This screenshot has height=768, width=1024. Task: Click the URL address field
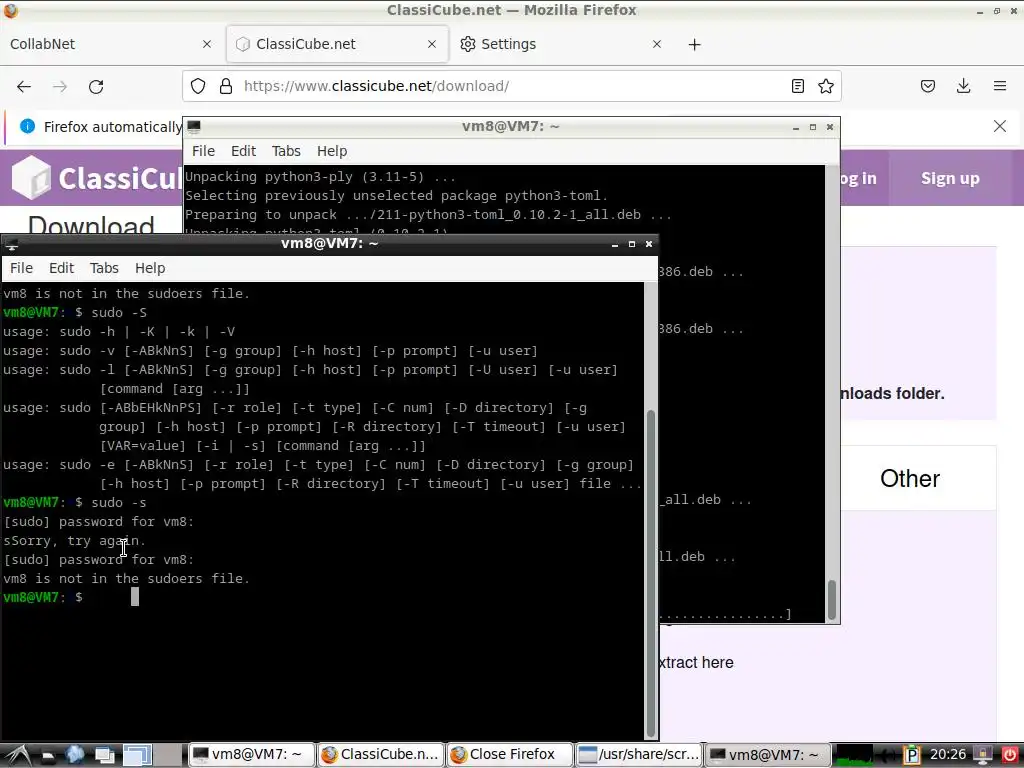tap(509, 86)
